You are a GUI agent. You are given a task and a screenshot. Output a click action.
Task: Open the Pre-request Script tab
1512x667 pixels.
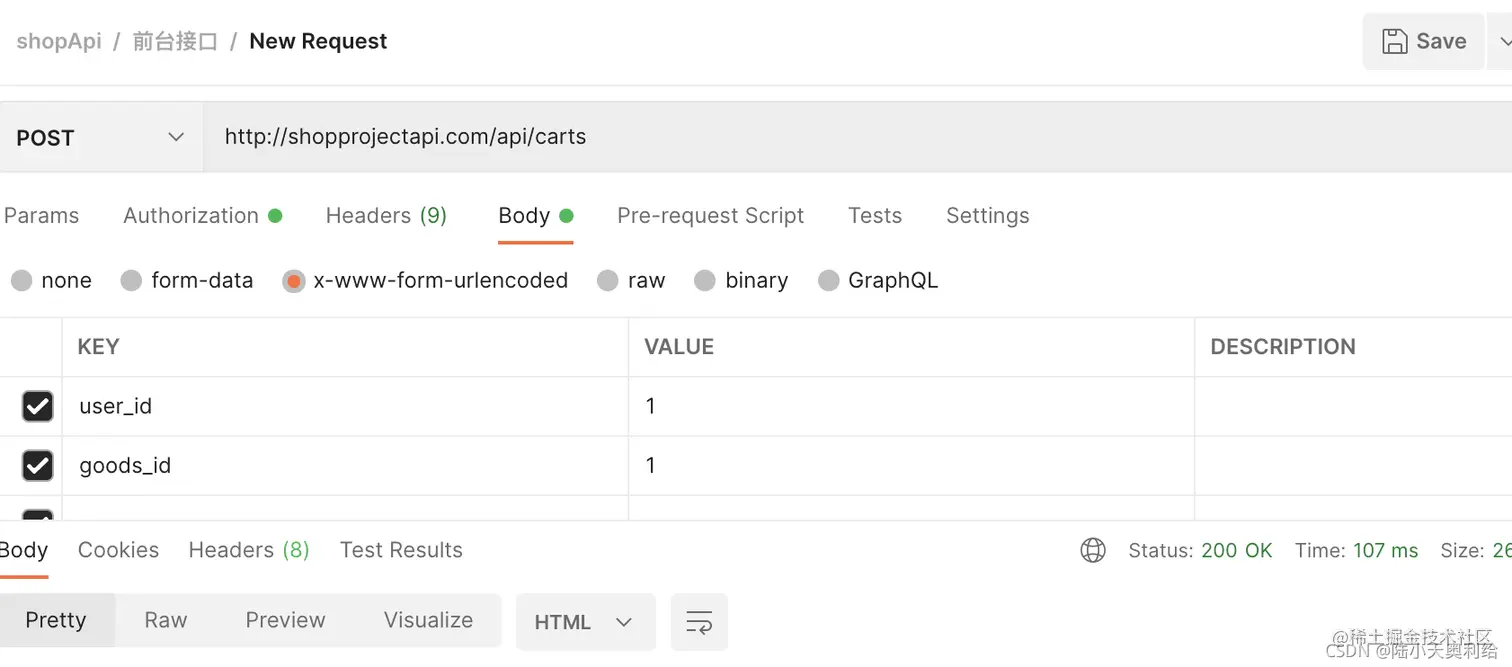[x=710, y=215]
